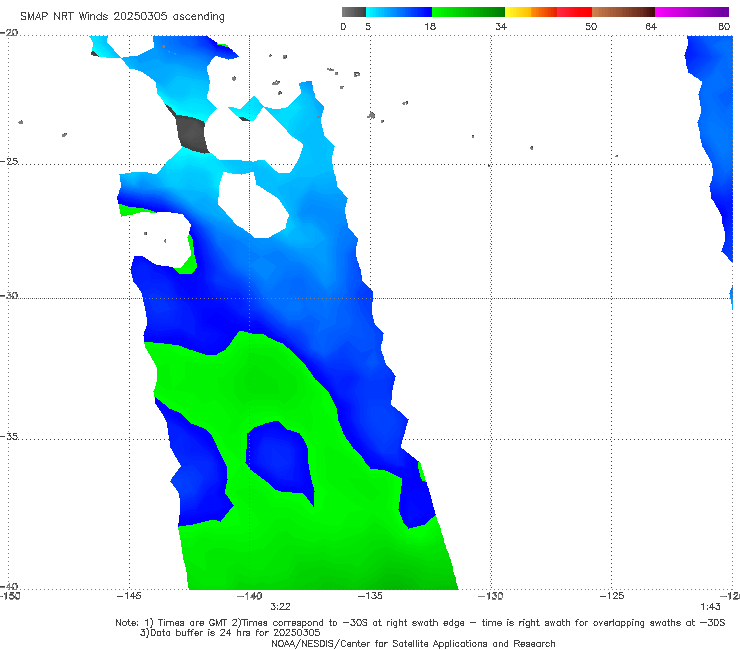Click the 'Data buffer is 24 hrs' note

coord(230,633)
